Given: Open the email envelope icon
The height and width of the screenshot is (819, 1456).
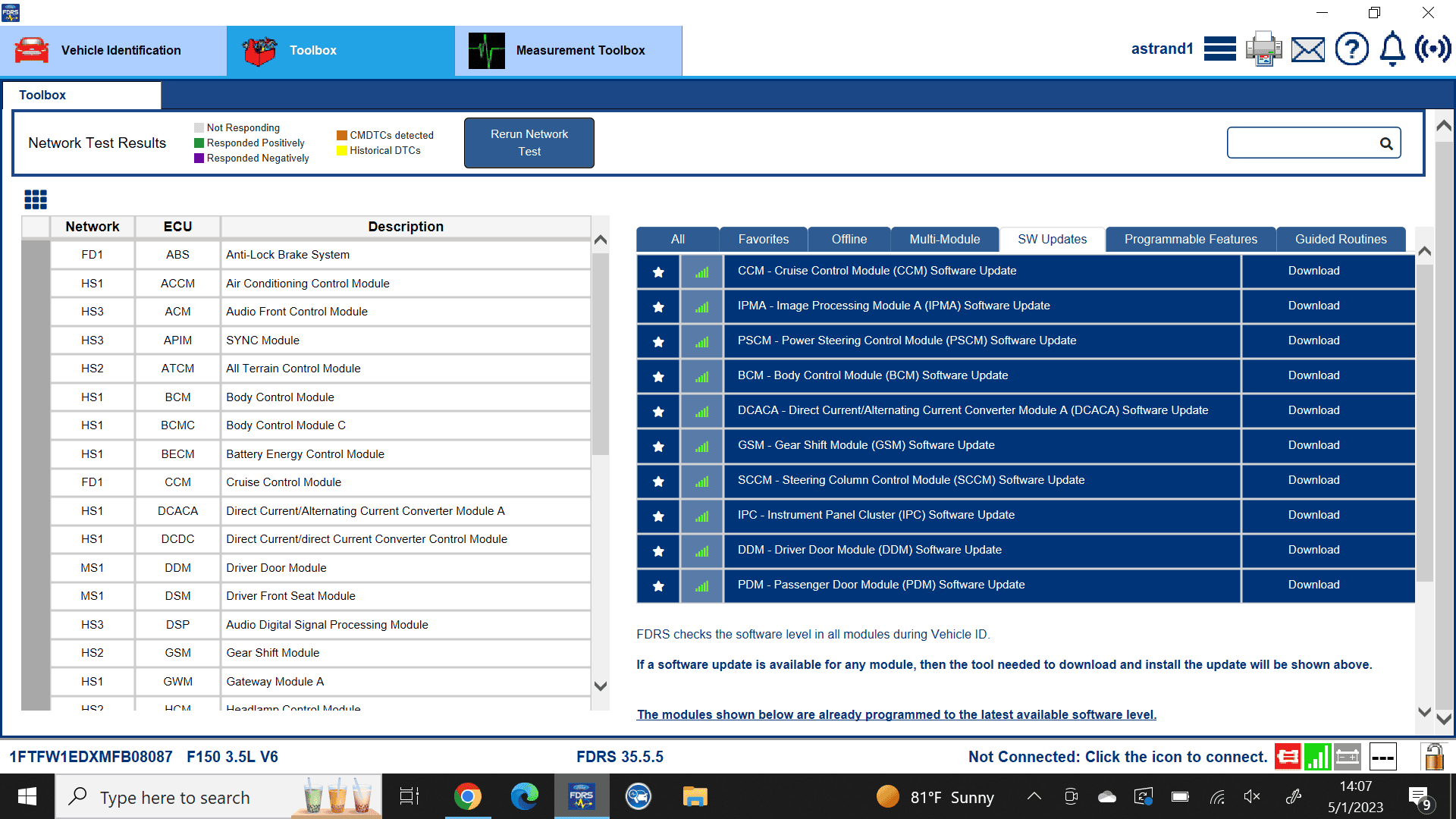Looking at the screenshot, I should click(x=1308, y=50).
